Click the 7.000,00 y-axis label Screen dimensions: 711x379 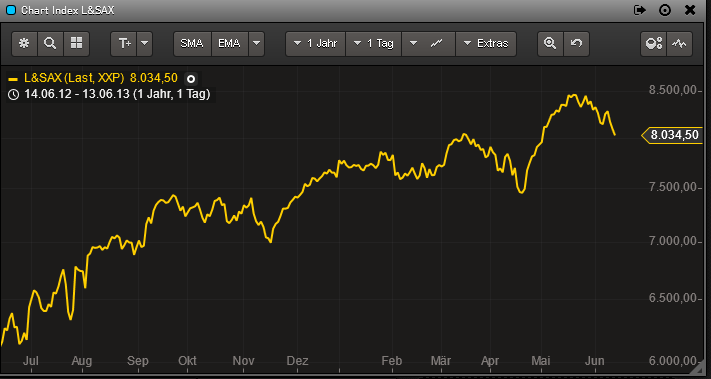tap(672, 241)
